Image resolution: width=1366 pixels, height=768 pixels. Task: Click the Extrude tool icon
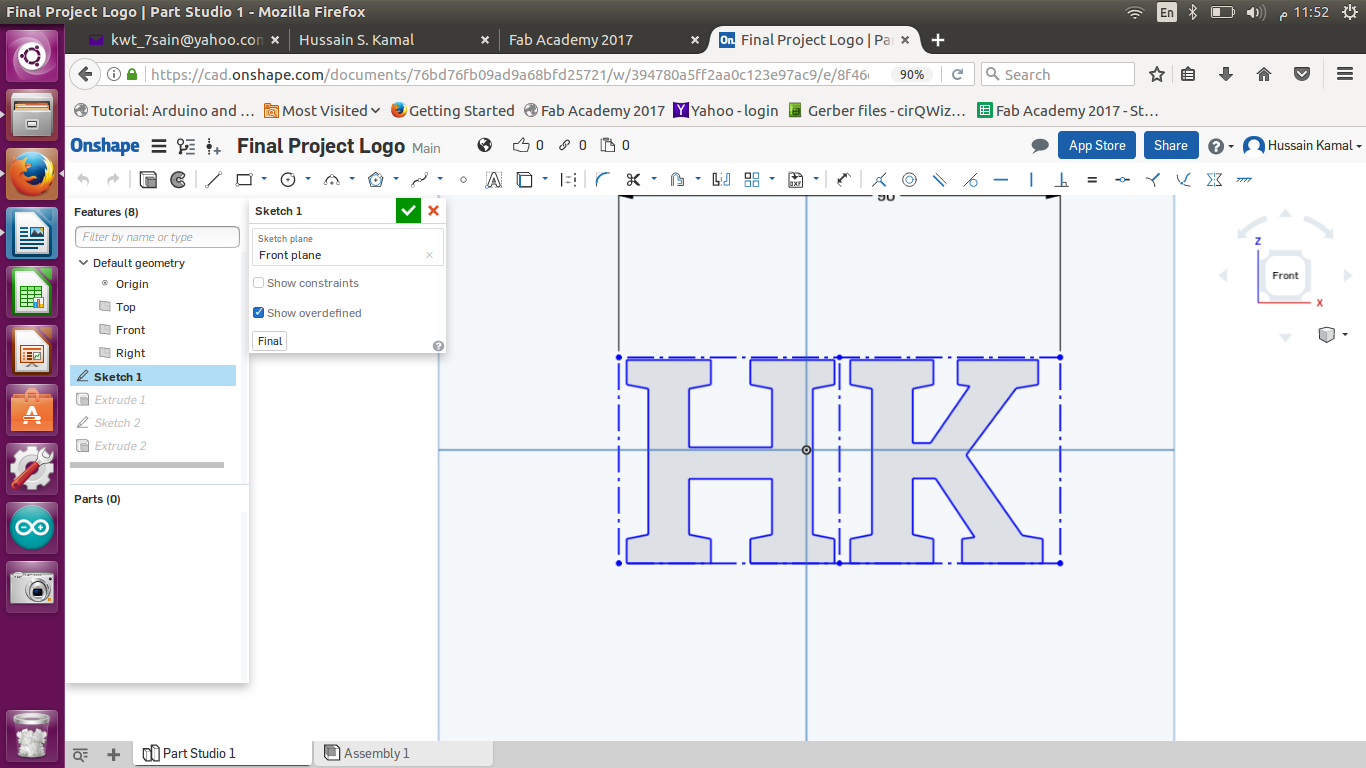pyautogui.click(x=148, y=180)
